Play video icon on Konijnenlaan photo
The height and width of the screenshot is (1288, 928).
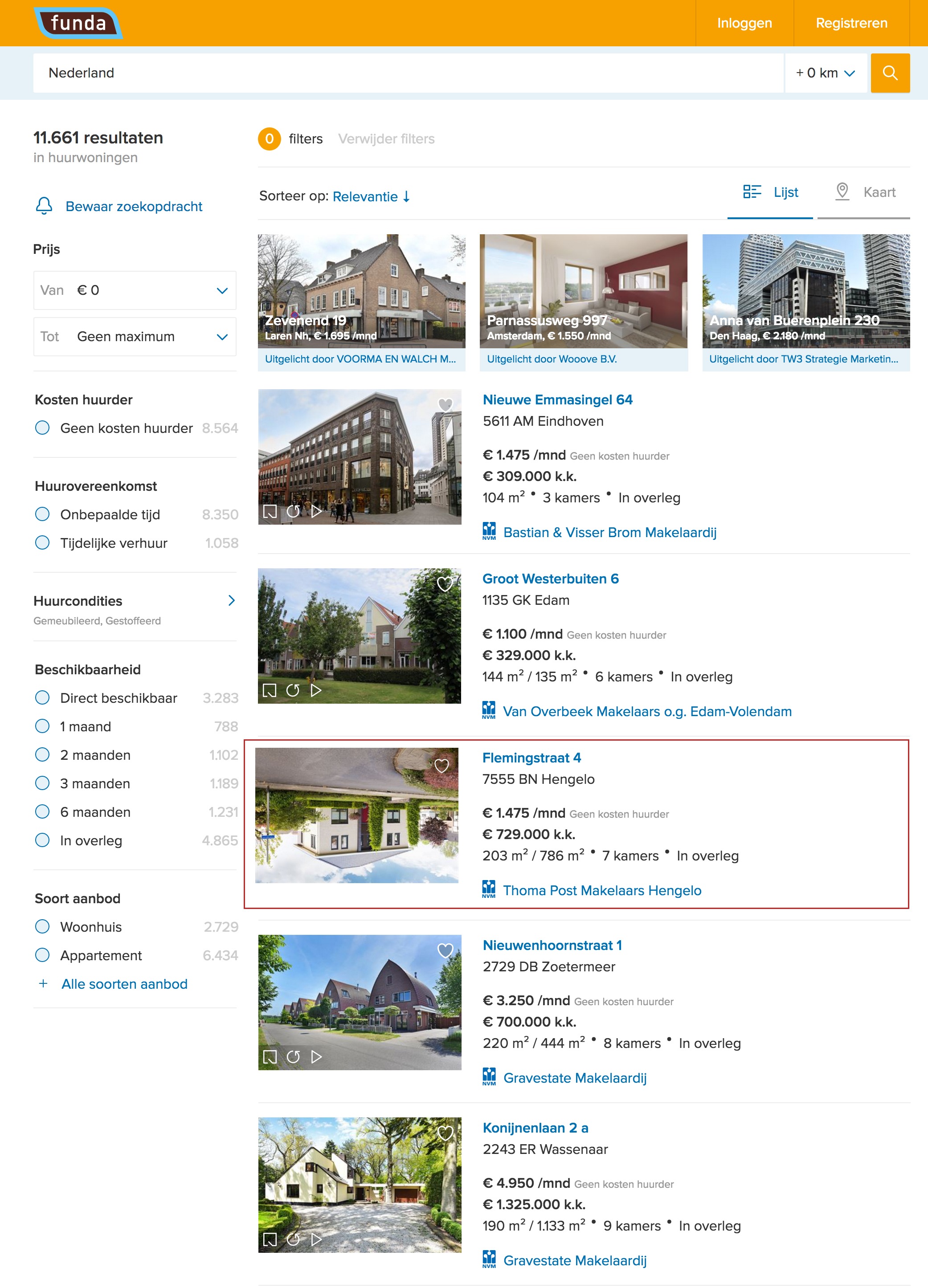316,1239
